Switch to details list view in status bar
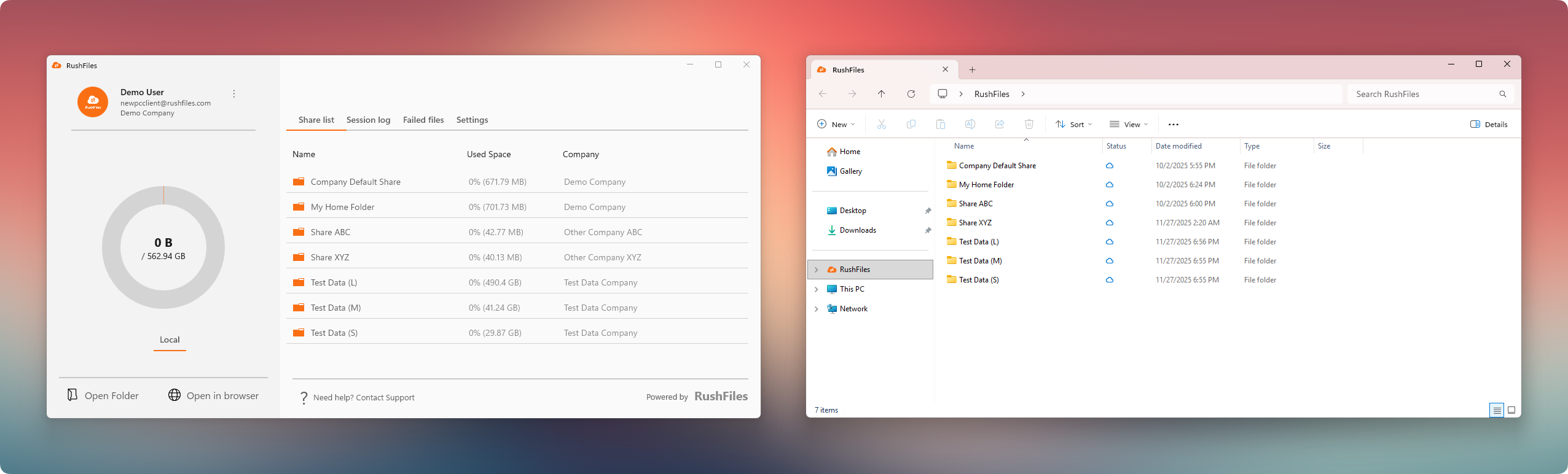The height and width of the screenshot is (474, 1568). tap(1497, 410)
